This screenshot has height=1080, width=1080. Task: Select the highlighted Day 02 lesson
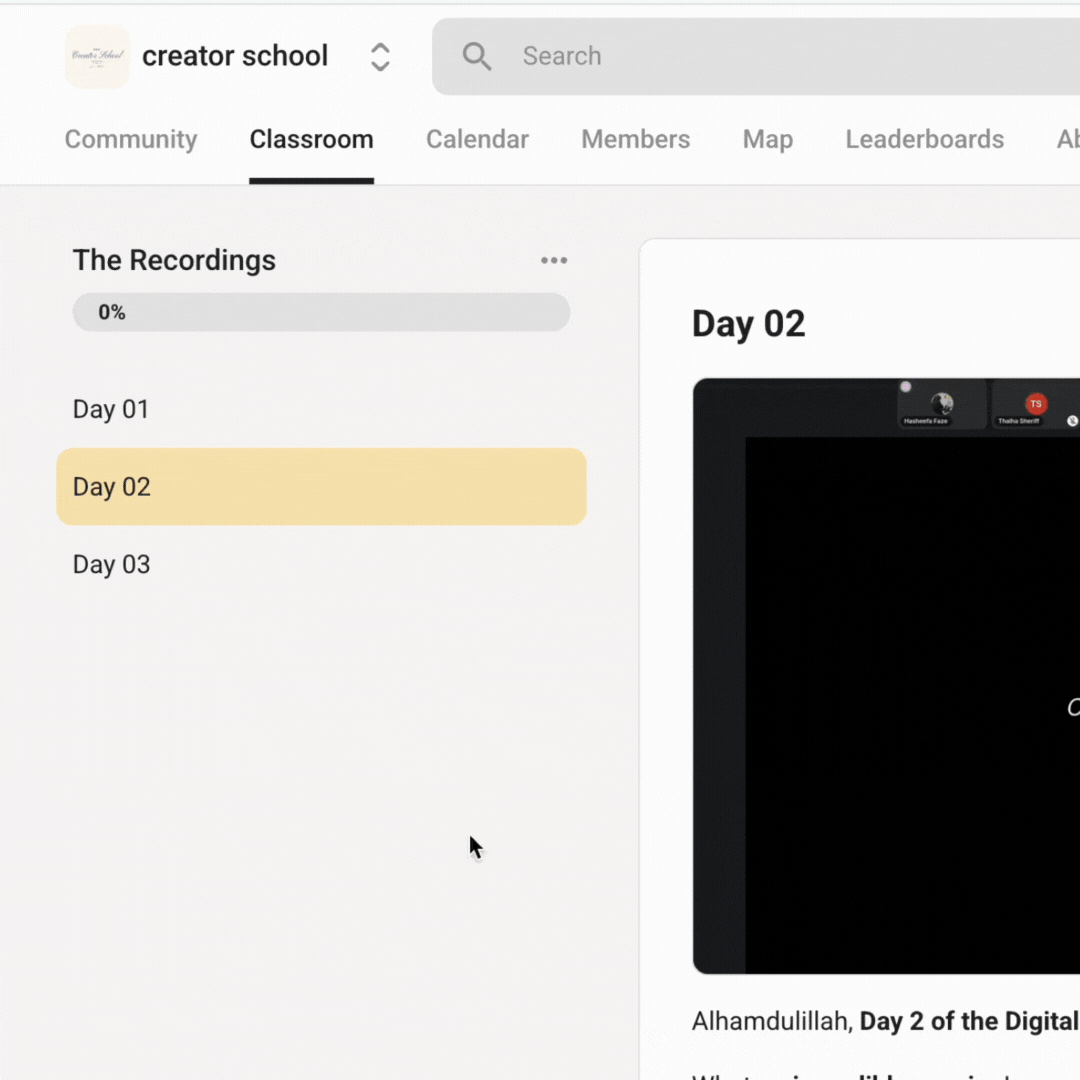tap(321, 487)
